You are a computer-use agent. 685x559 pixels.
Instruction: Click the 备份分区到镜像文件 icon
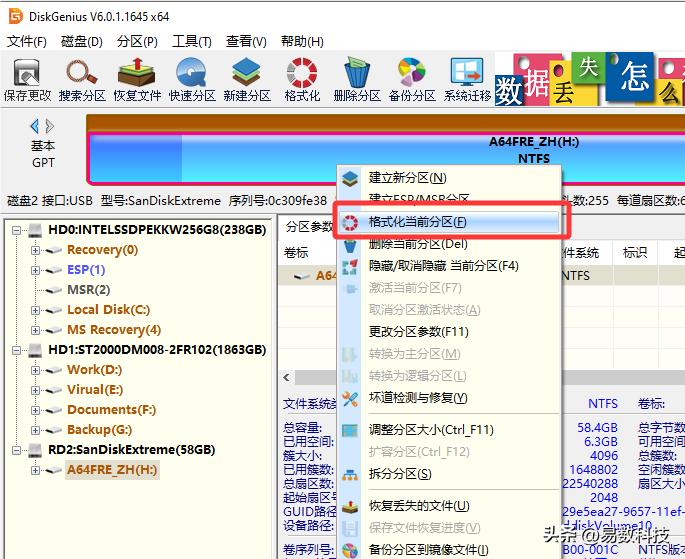point(350,550)
